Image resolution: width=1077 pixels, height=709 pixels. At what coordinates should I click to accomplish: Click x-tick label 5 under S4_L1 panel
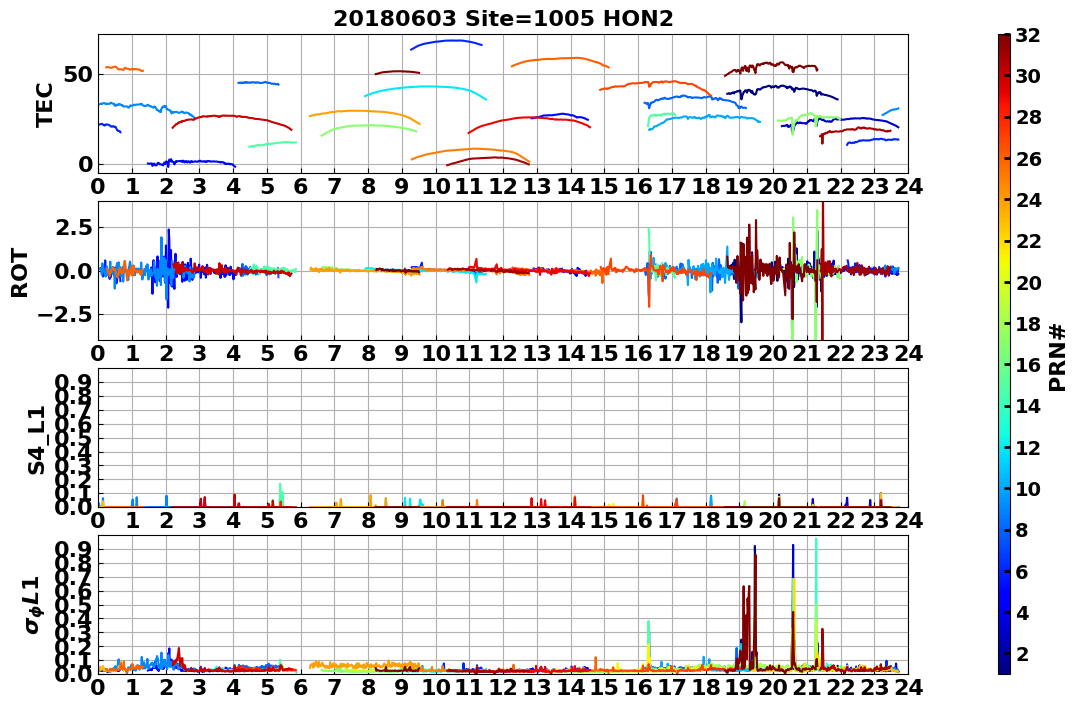tap(267, 520)
